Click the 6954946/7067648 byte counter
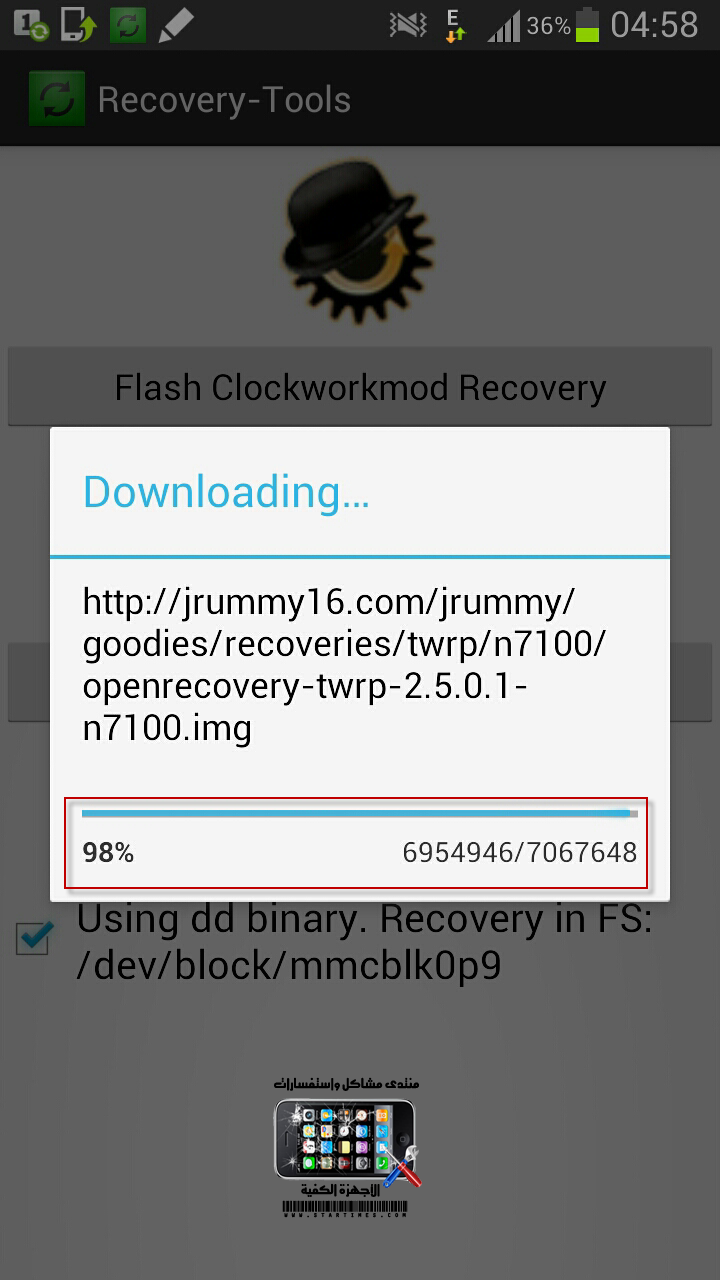720x1280 pixels. pos(520,853)
